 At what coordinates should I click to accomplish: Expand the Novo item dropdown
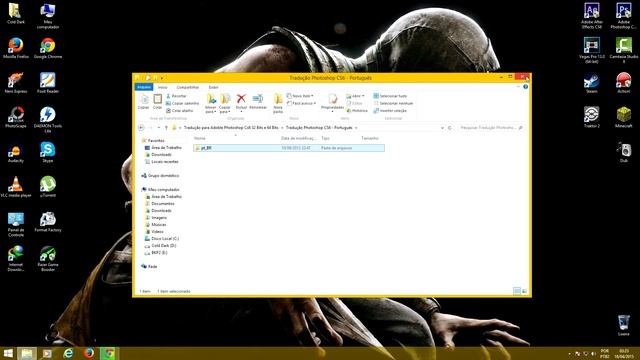(300, 96)
